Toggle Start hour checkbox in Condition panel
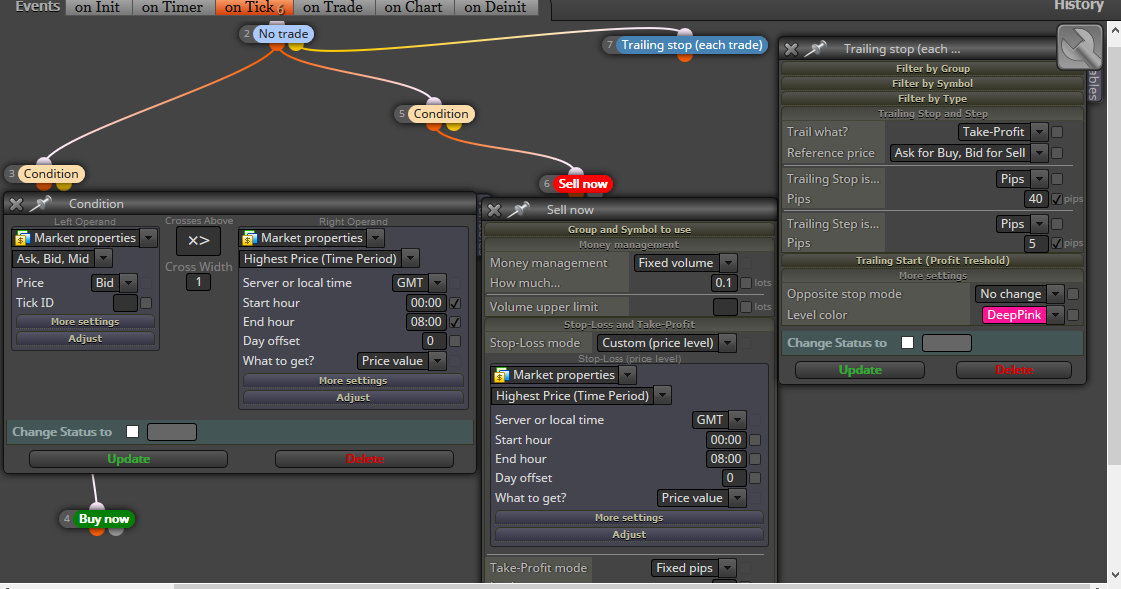This screenshot has width=1121, height=589. pos(455,303)
